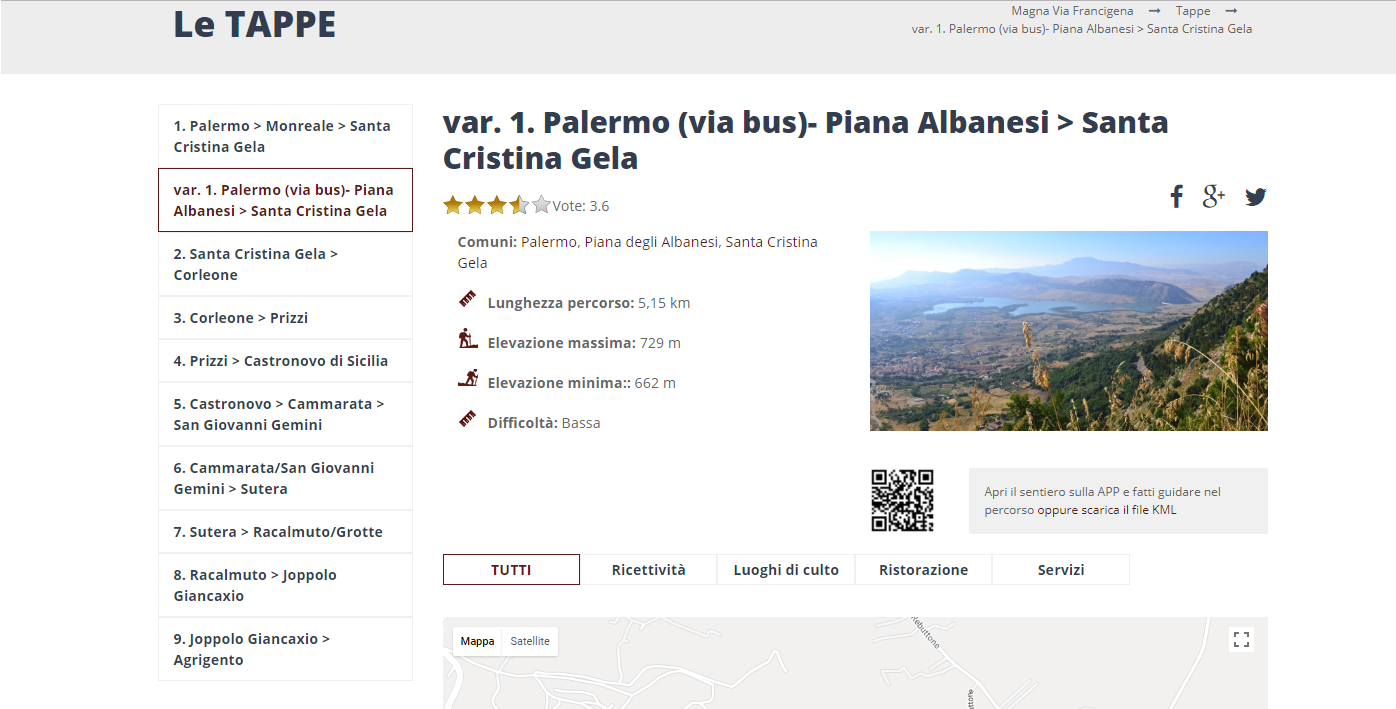The height and width of the screenshot is (709, 1396).
Task: Open the landscape photo of the lake
Action: click(1069, 331)
